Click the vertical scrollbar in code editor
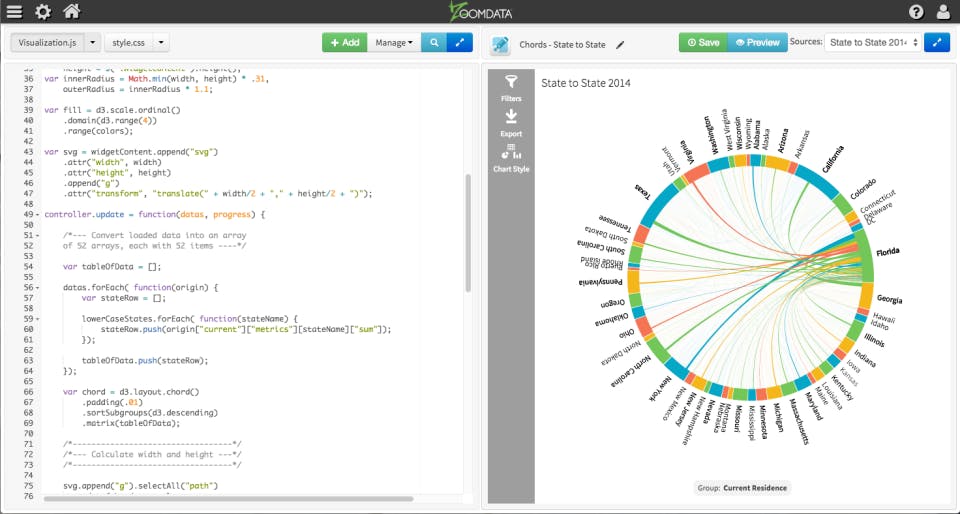Viewport: 960px width, 514px height. [x=468, y=233]
